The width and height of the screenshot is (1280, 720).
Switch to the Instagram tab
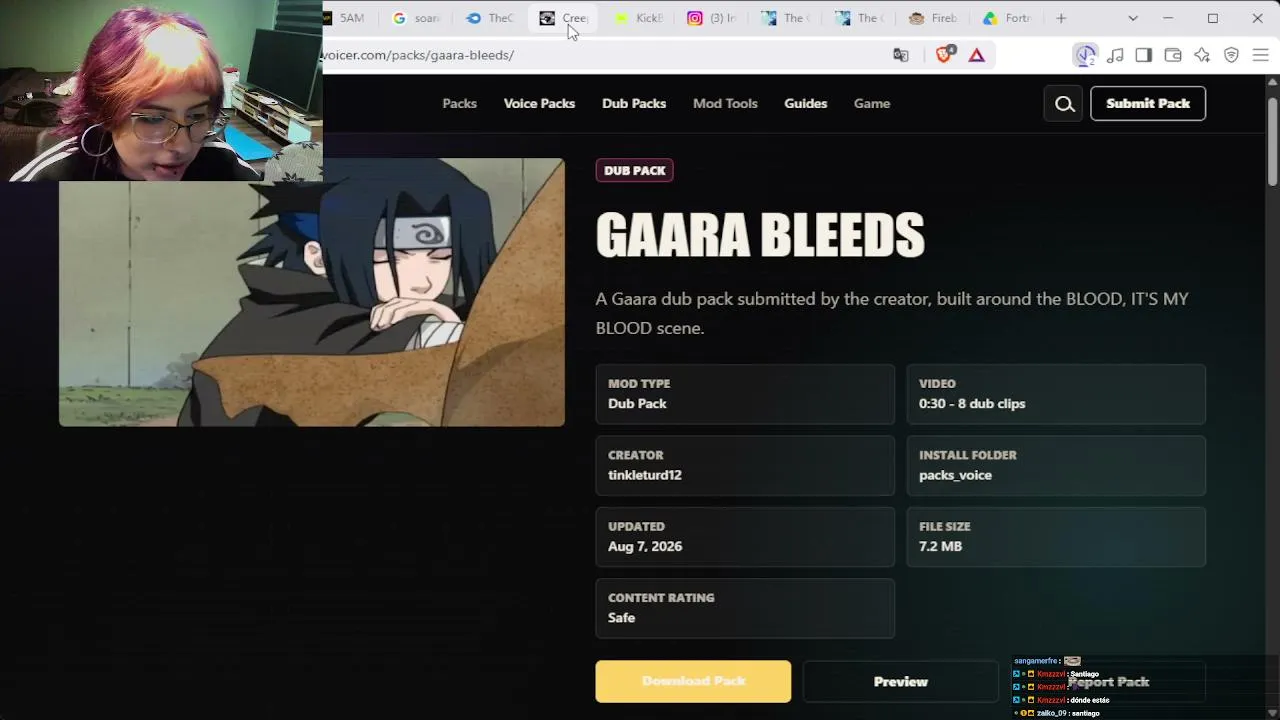click(x=710, y=18)
